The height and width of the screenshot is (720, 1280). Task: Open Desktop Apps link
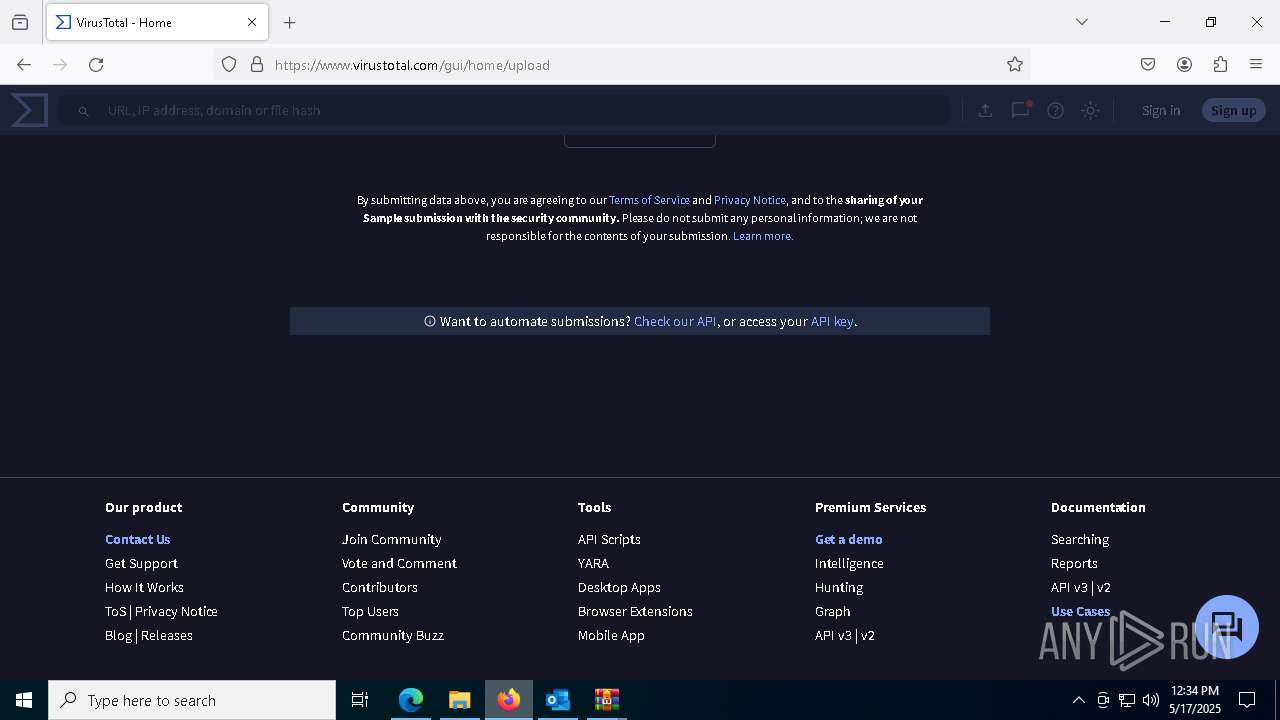click(619, 588)
